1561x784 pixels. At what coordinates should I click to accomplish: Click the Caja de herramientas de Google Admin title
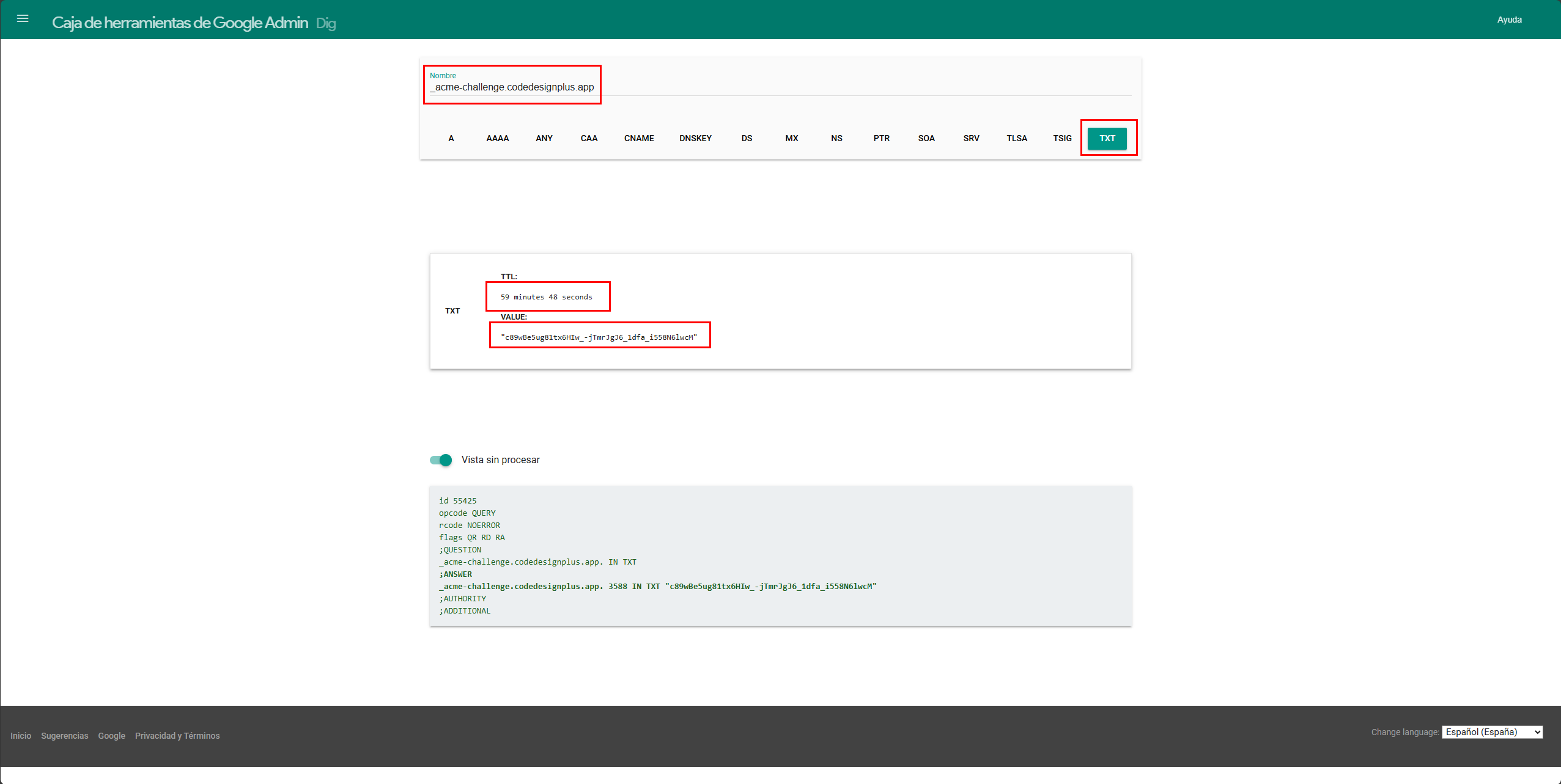click(180, 23)
